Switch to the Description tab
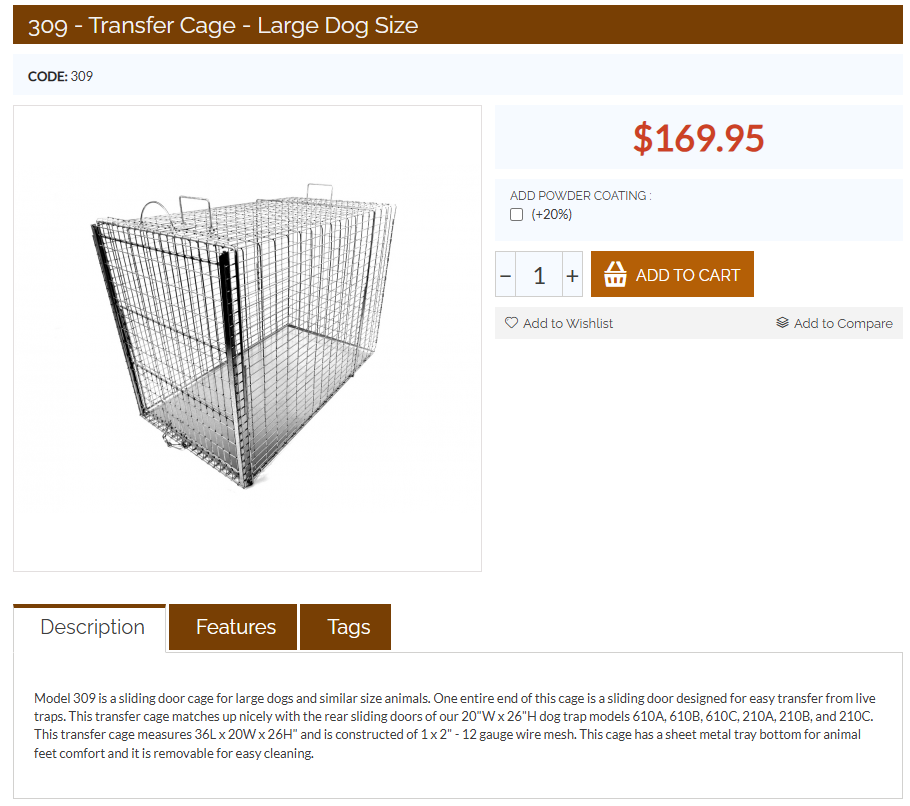910x806 pixels. point(92,627)
